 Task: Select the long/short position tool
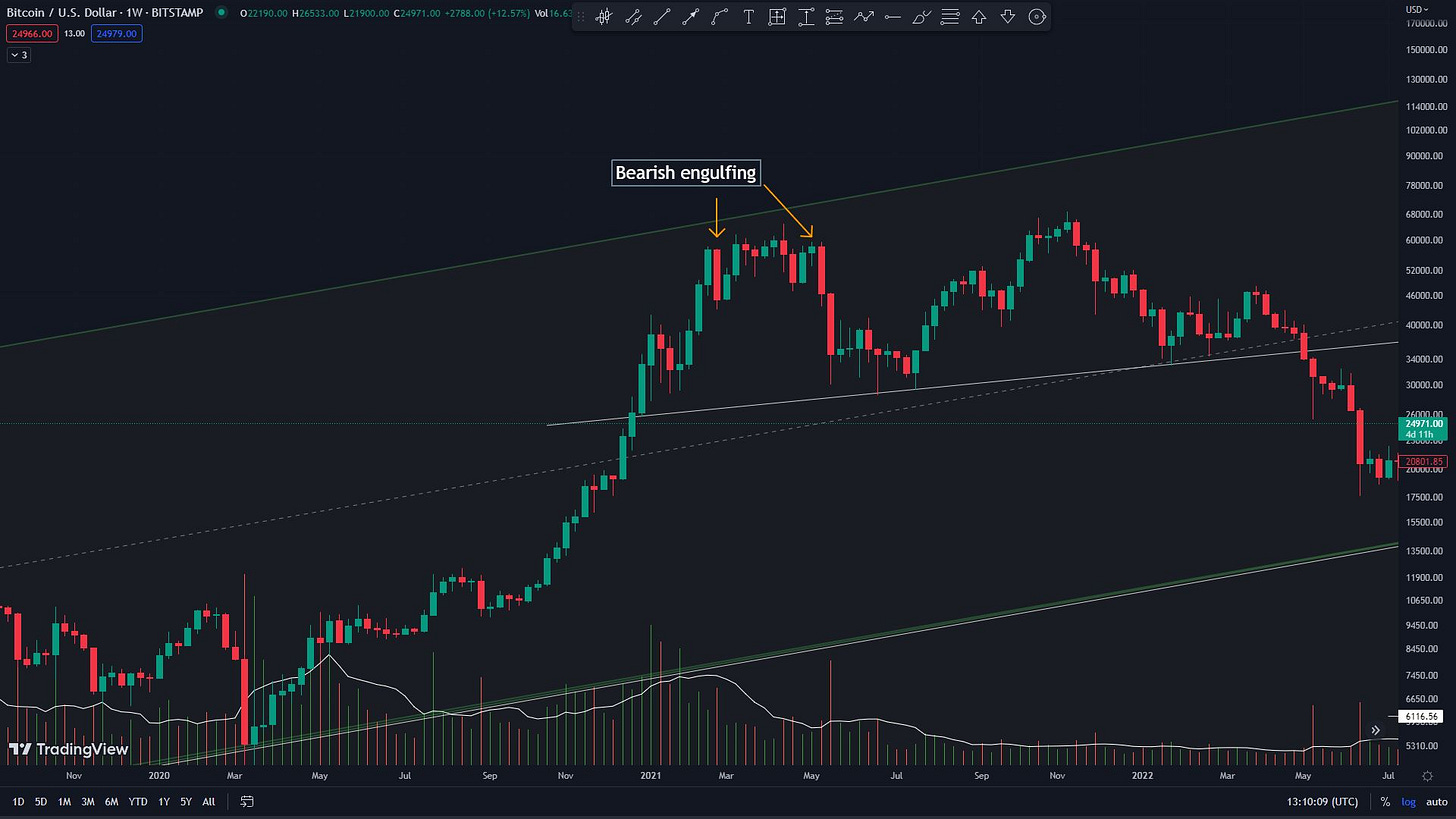[x=835, y=17]
